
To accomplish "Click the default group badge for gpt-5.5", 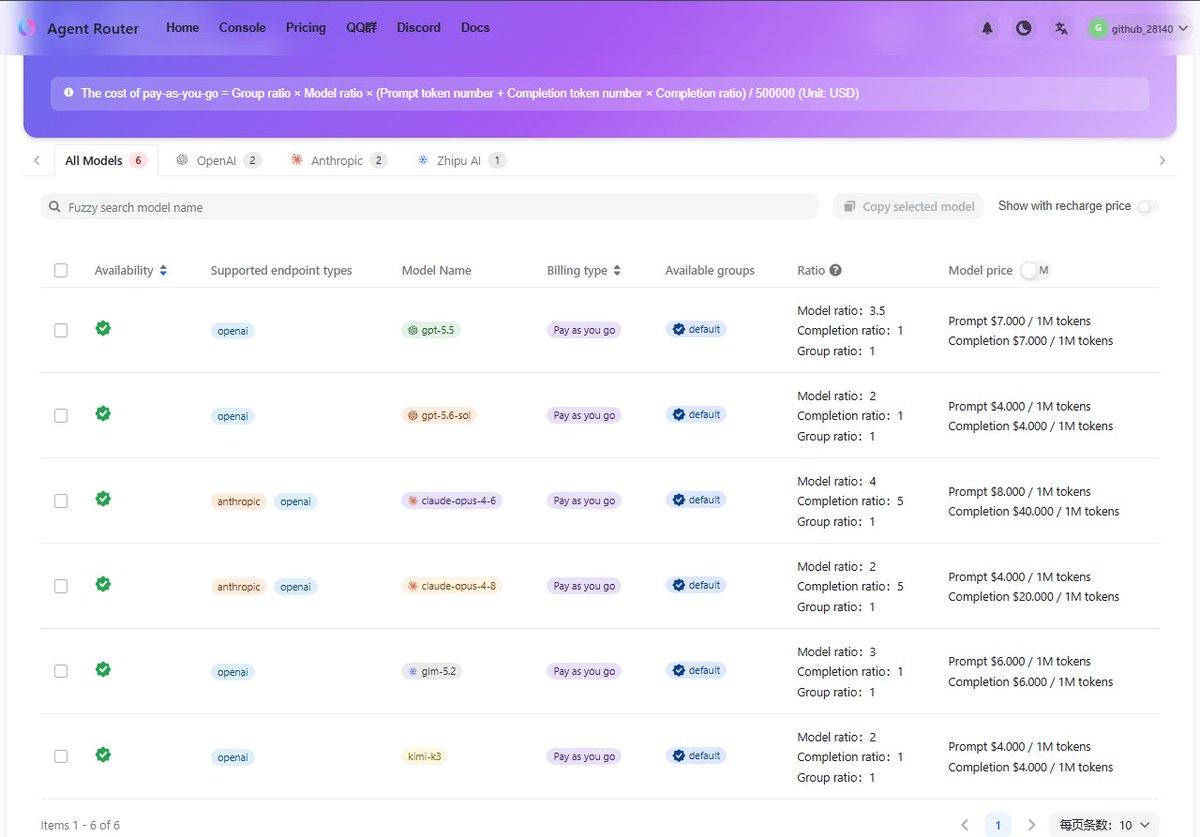I will click(696, 329).
